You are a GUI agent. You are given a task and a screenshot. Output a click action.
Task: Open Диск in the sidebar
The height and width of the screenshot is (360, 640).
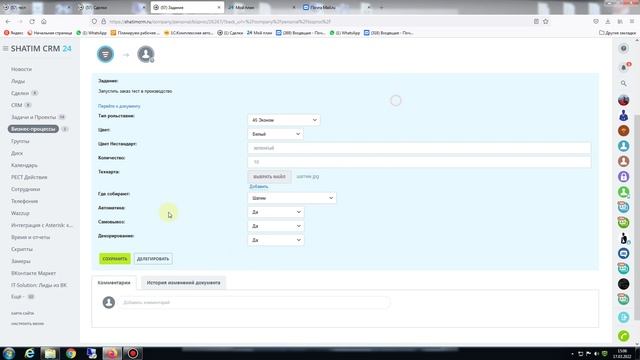(17, 153)
